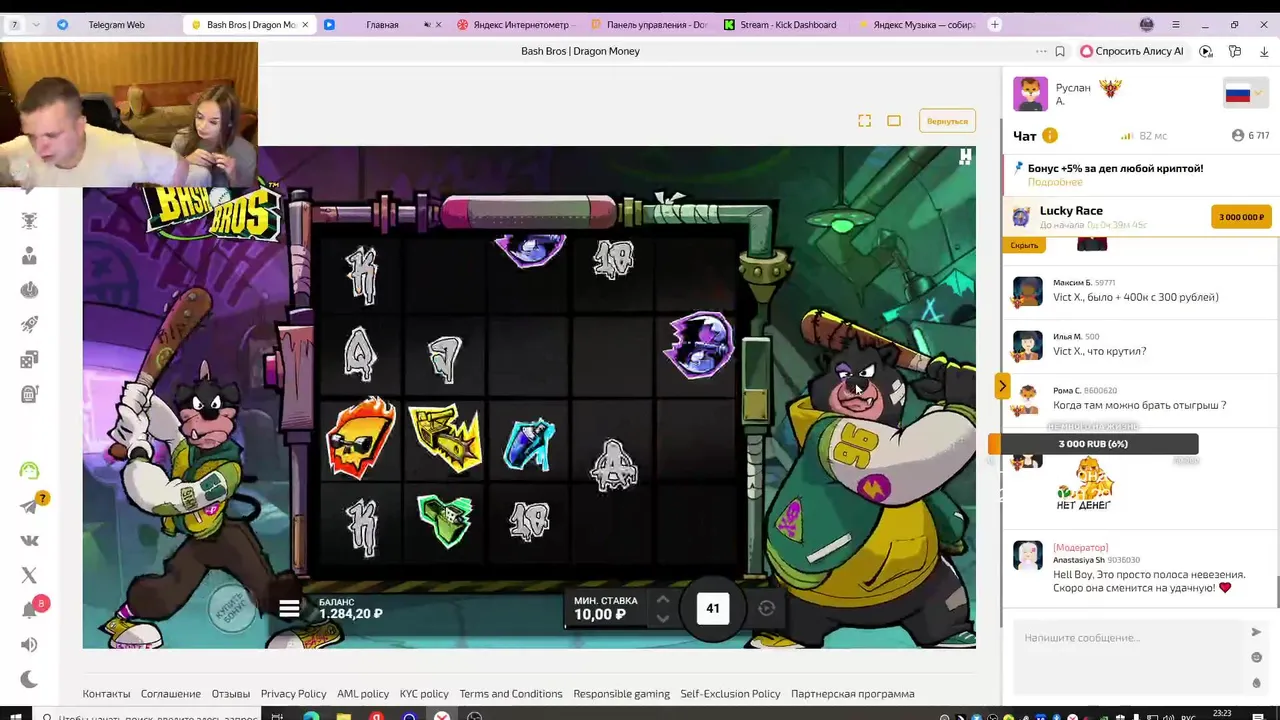This screenshot has width=1280, height=720.
Task: Open browser downloads icon
Action: [1264, 51]
